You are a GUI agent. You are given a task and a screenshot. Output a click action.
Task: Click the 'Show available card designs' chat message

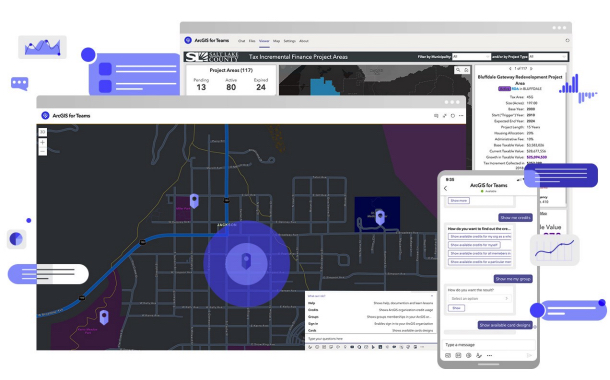[505, 325]
